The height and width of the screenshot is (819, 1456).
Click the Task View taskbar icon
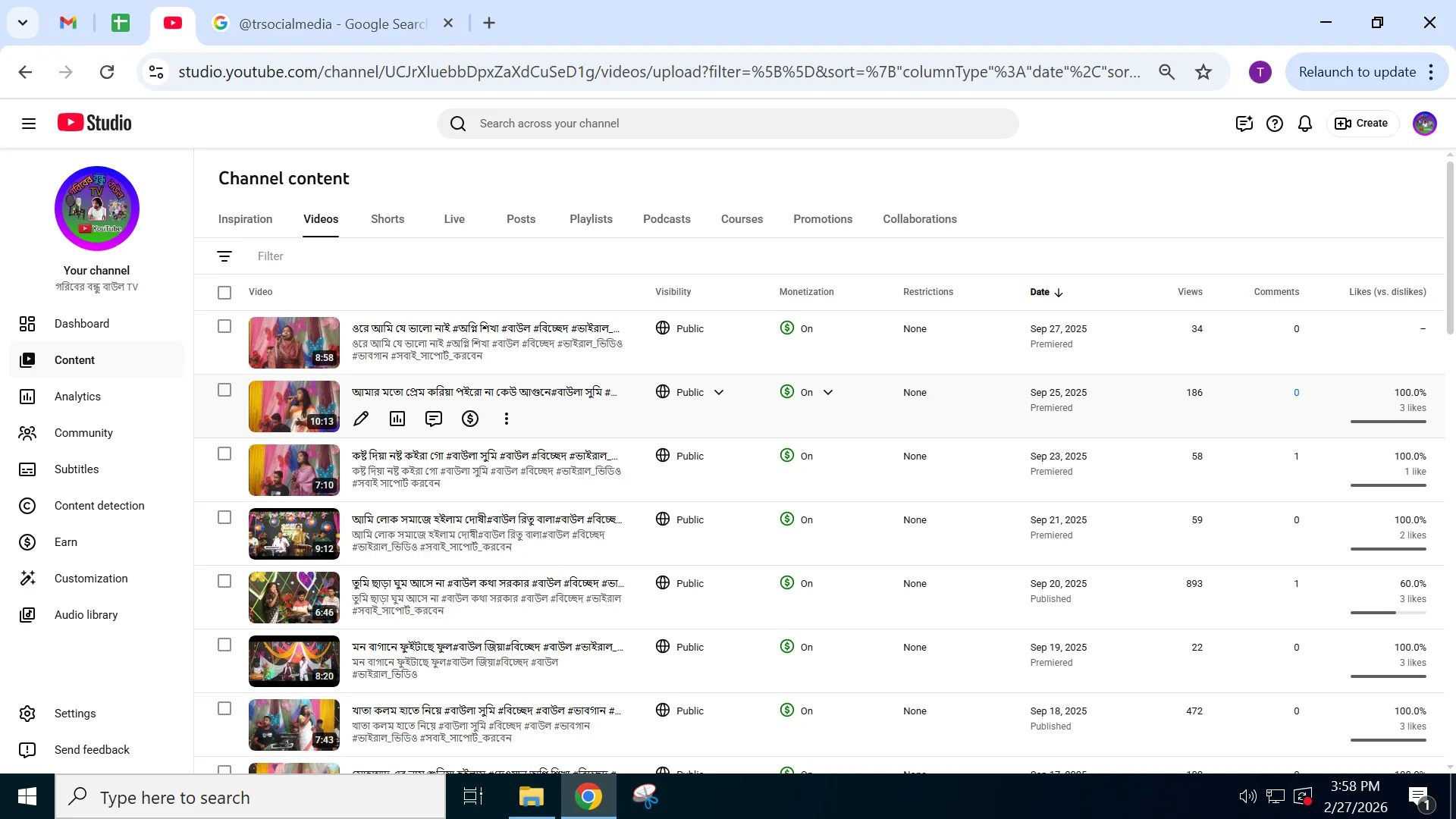[473, 796]
